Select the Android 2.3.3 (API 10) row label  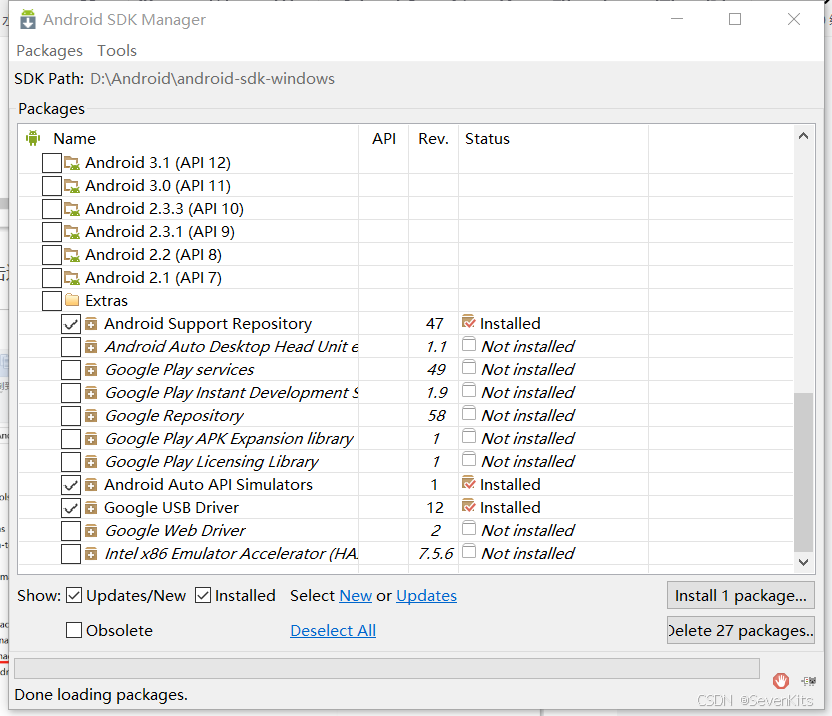(x=164, y=209)
